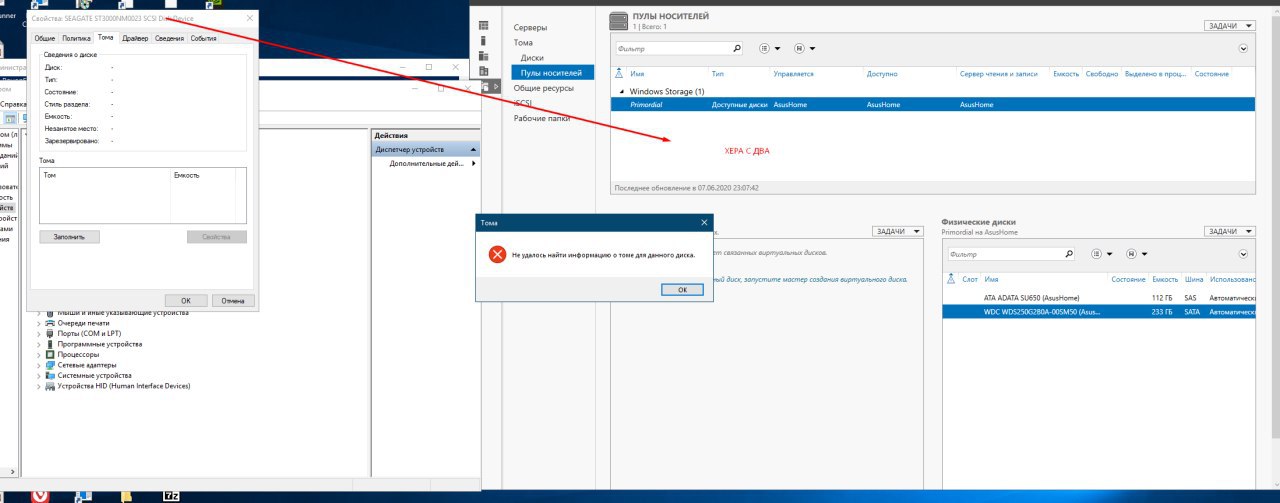Expand Порты (COM и LPT) node
The image size is (1280, 503).
39,333
